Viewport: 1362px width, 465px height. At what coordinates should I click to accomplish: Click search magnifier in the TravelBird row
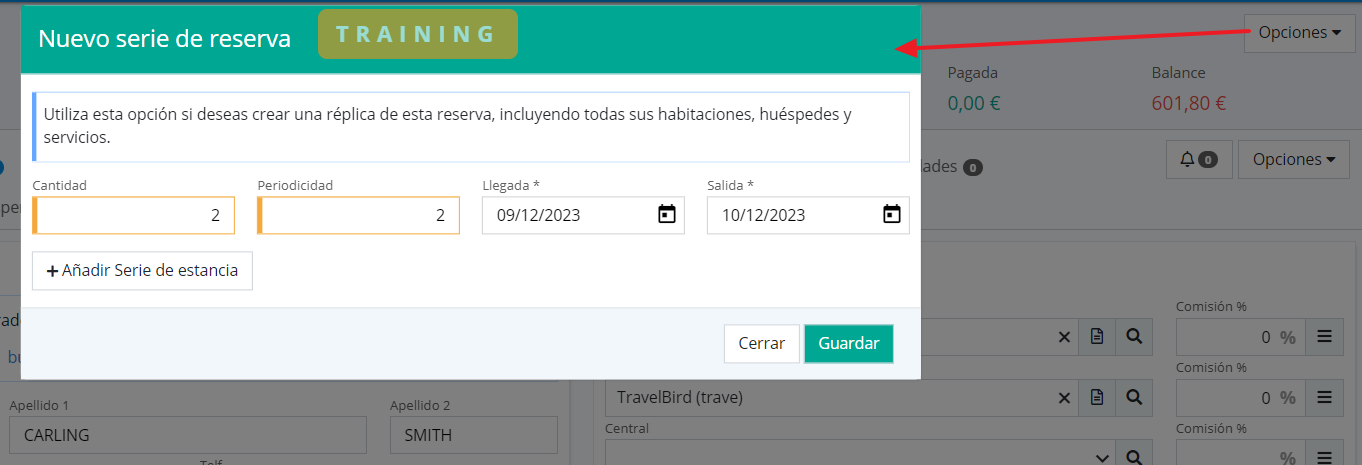coord(1134,398)
